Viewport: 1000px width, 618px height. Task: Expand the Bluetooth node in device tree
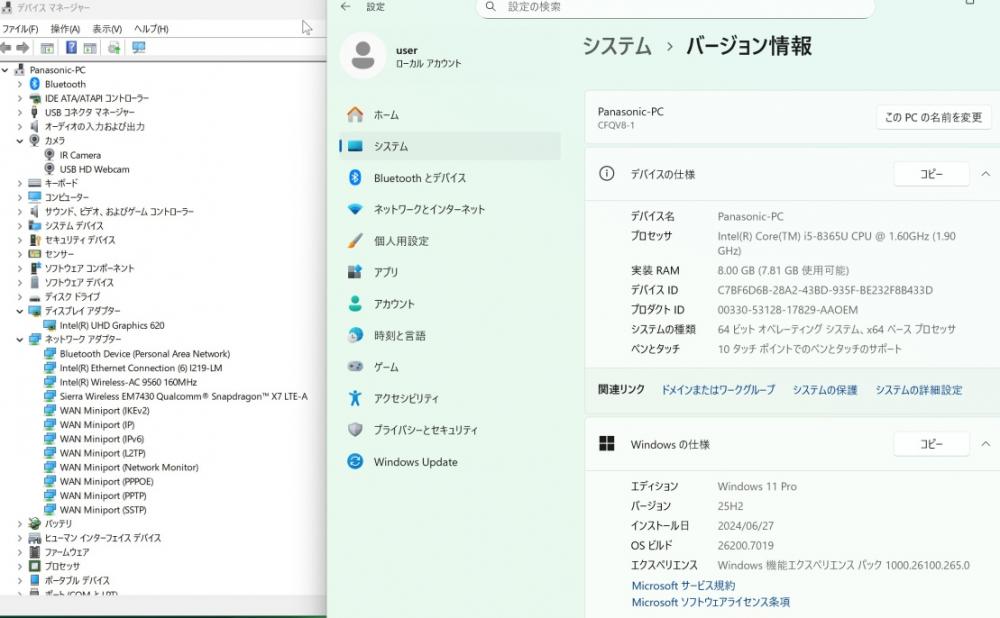click(x=20, y=84)
